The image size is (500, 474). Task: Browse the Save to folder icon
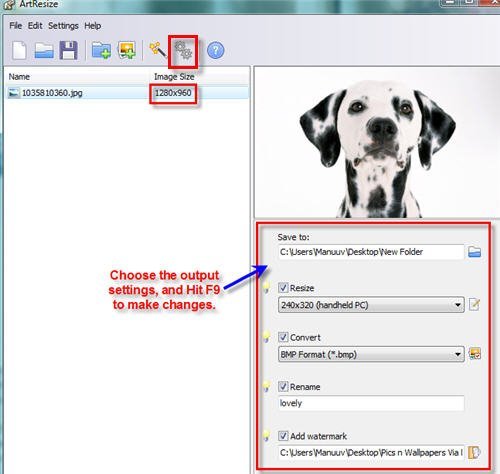coord(474,252)
